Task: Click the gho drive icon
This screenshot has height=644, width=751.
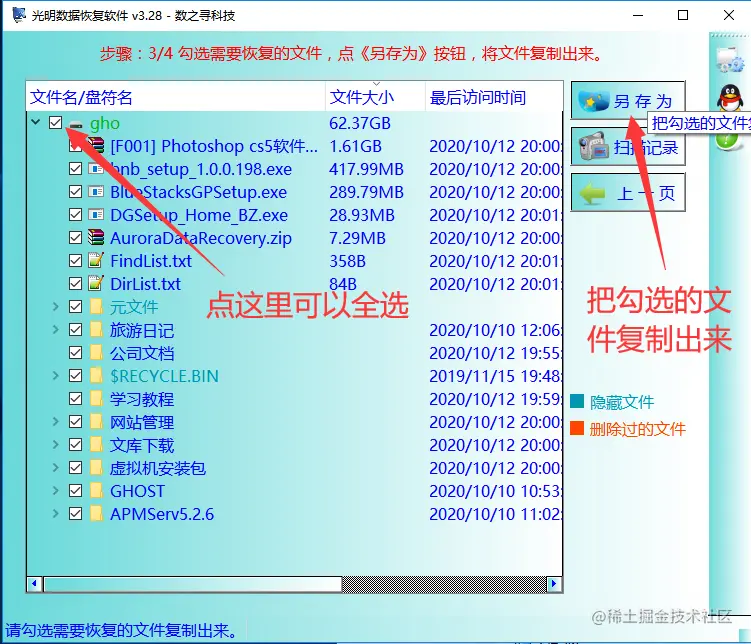Action: [x=76, y=124]
